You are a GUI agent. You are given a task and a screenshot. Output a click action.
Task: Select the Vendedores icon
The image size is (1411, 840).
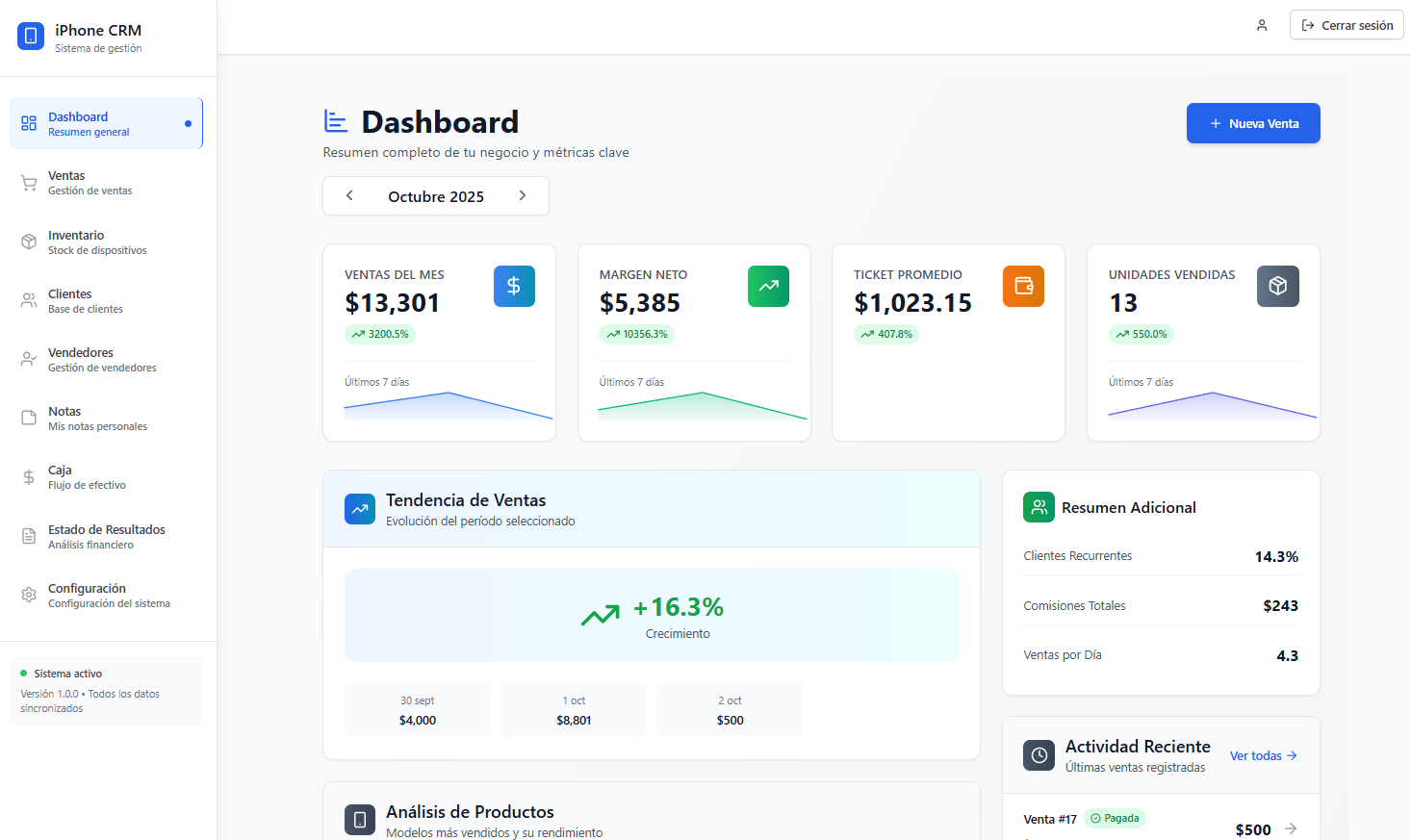click(28, 359)
